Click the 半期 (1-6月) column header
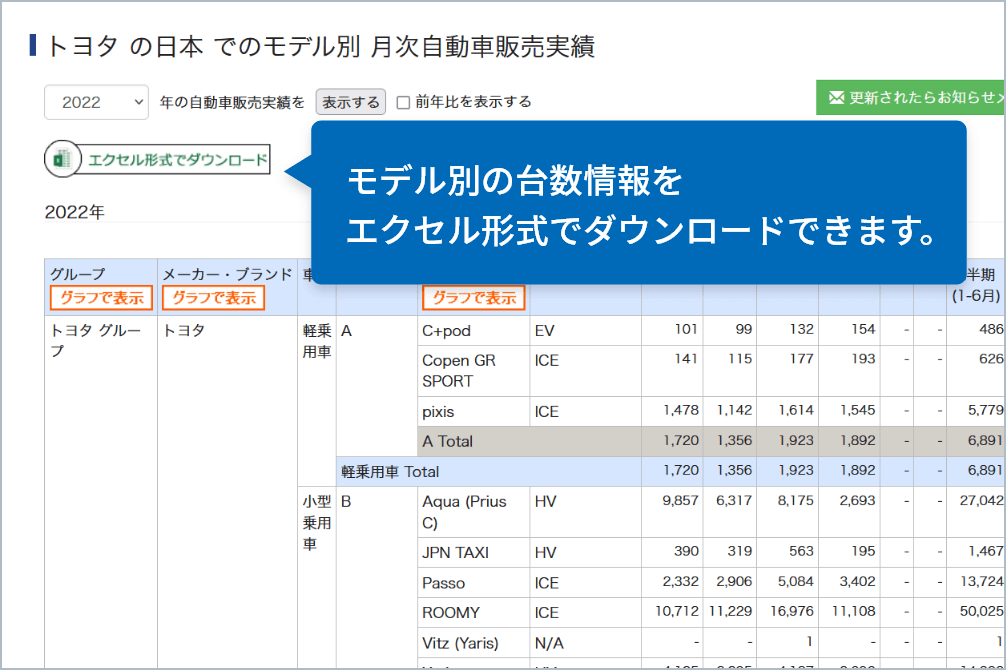Screen dimensions: 1006x670 pyautogui.click(x=976, y=286)
